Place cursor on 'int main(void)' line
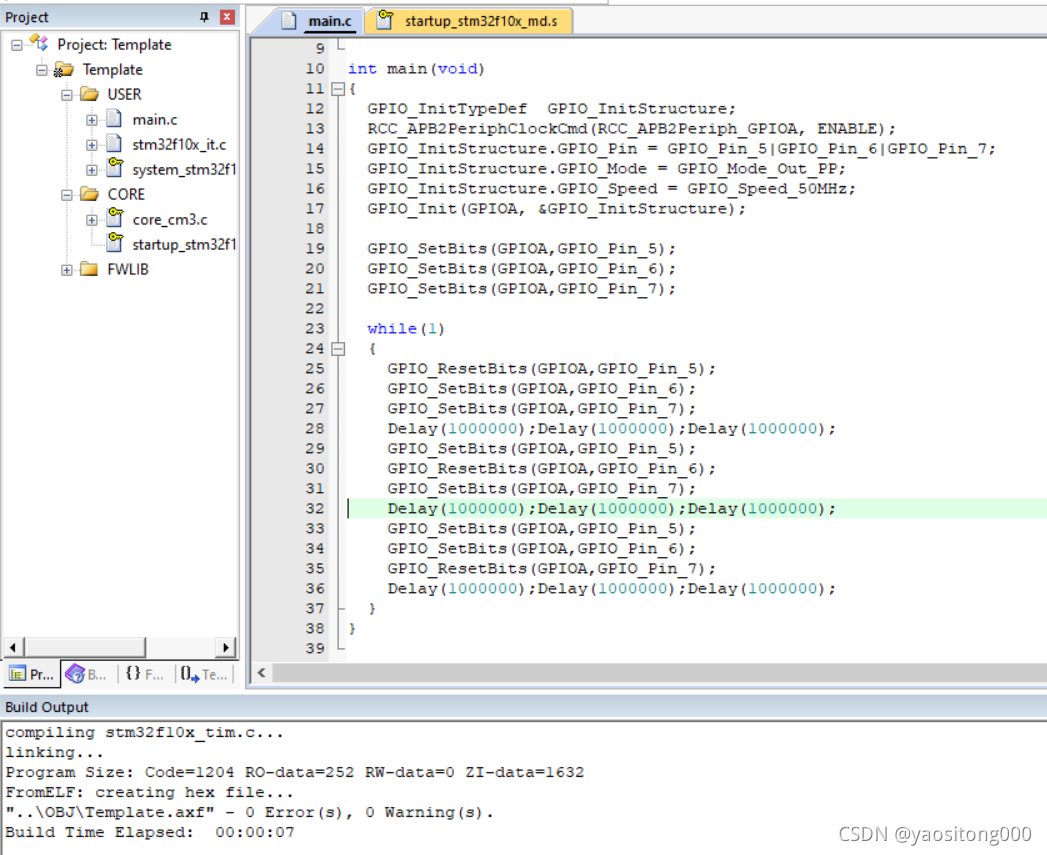 coord(416,69)
